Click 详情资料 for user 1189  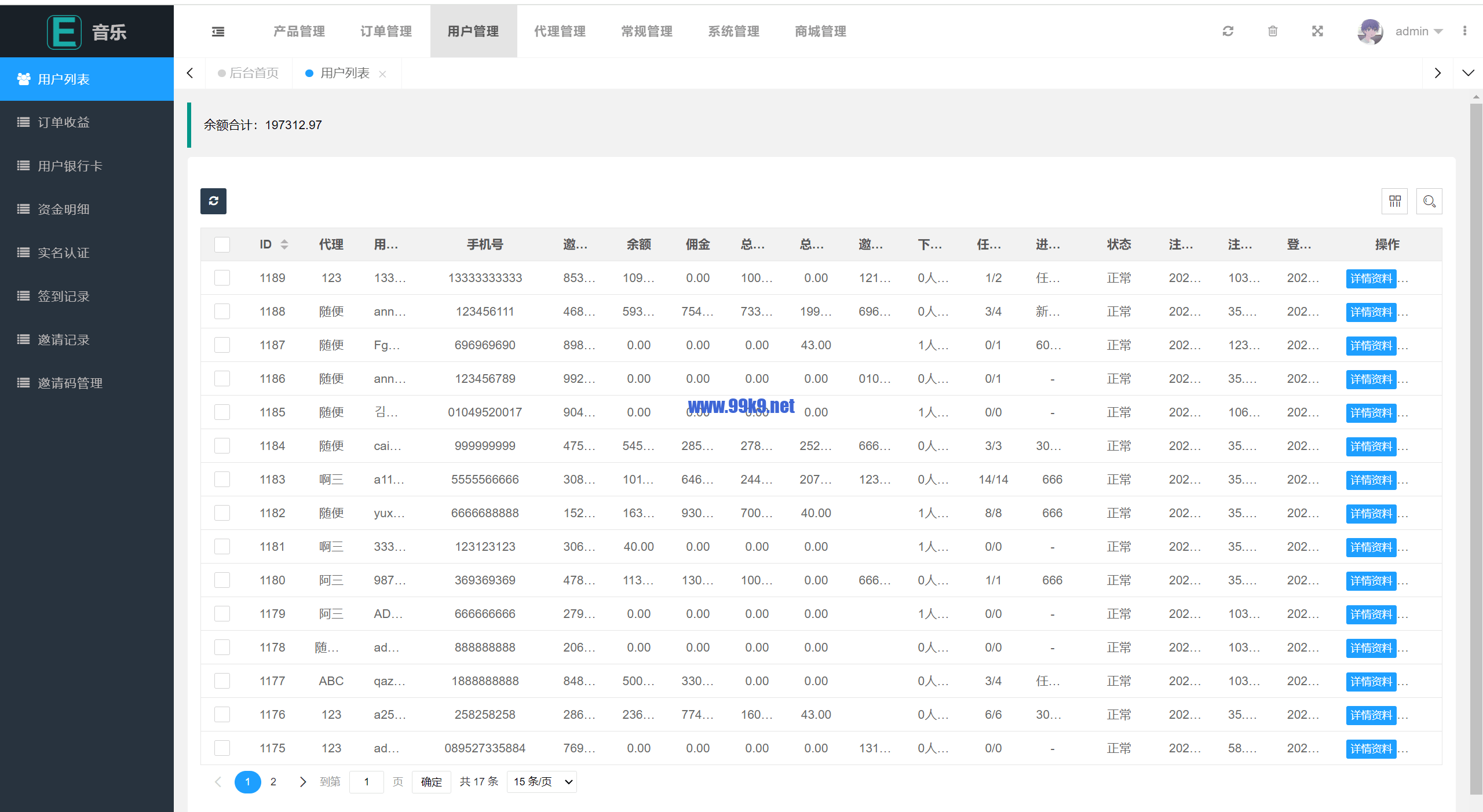click(x=1371, y=279)
